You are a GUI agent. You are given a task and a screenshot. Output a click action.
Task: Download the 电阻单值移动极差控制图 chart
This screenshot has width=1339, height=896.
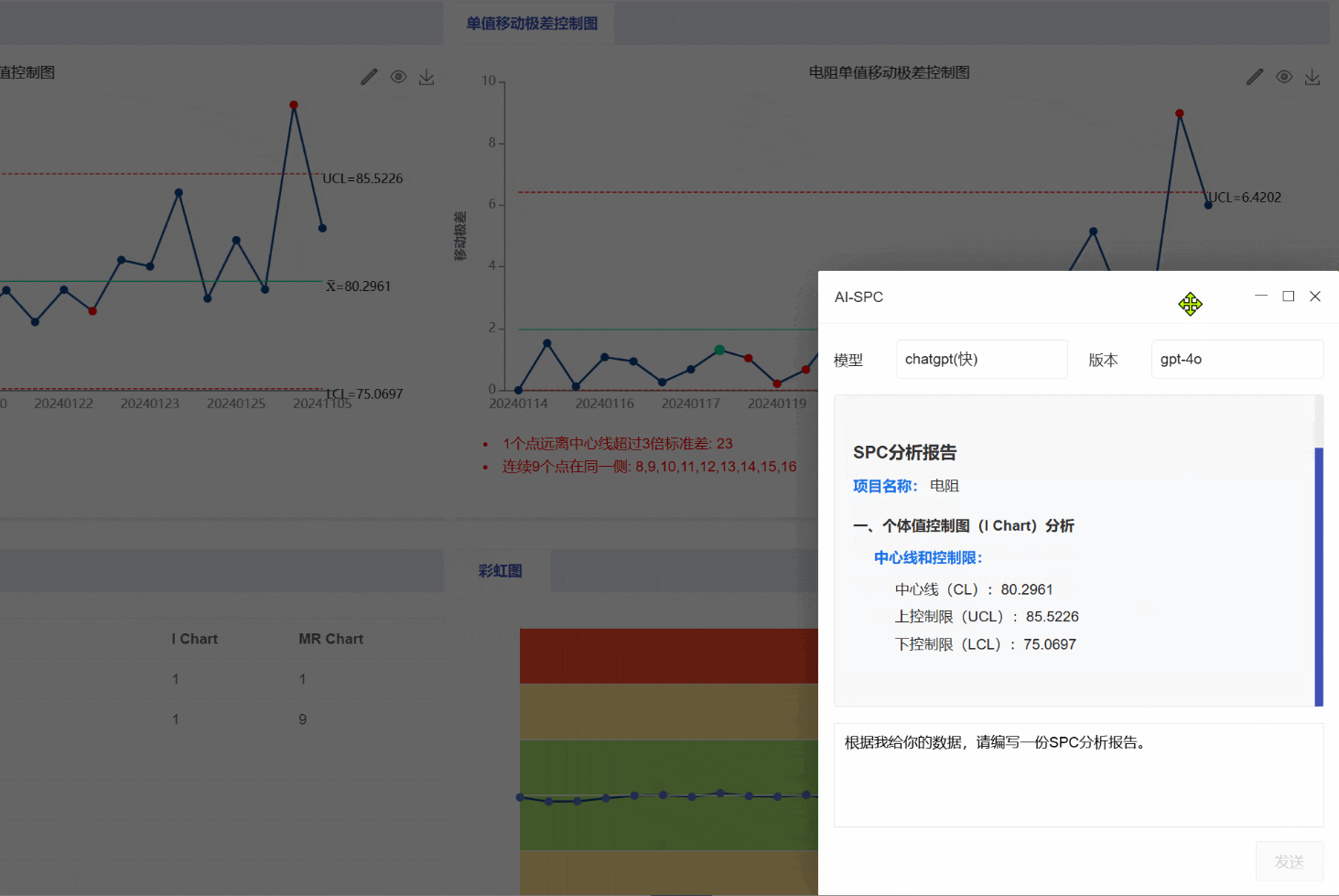click(1312, 78)
